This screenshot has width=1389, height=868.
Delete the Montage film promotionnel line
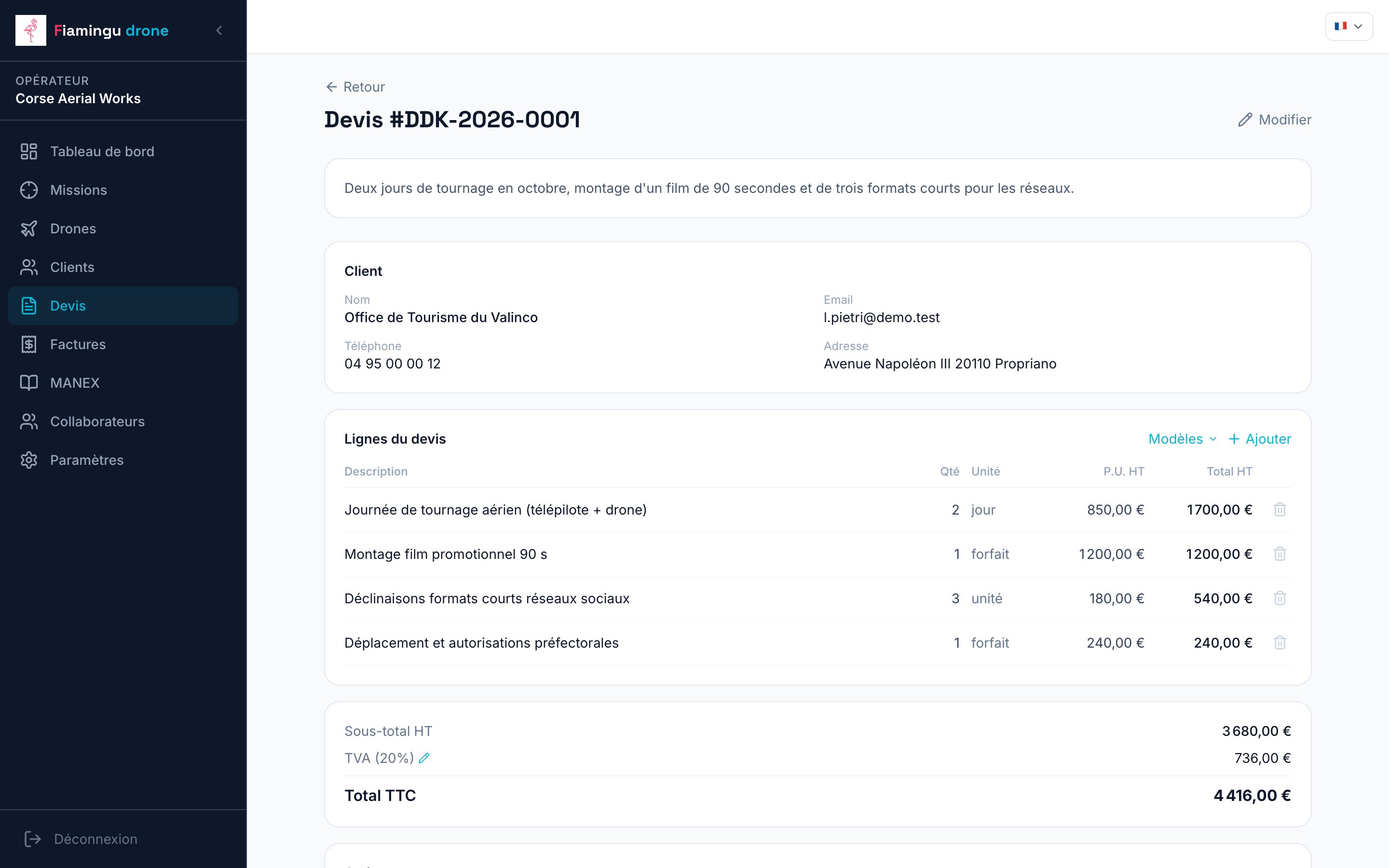tap(1280, 554)
